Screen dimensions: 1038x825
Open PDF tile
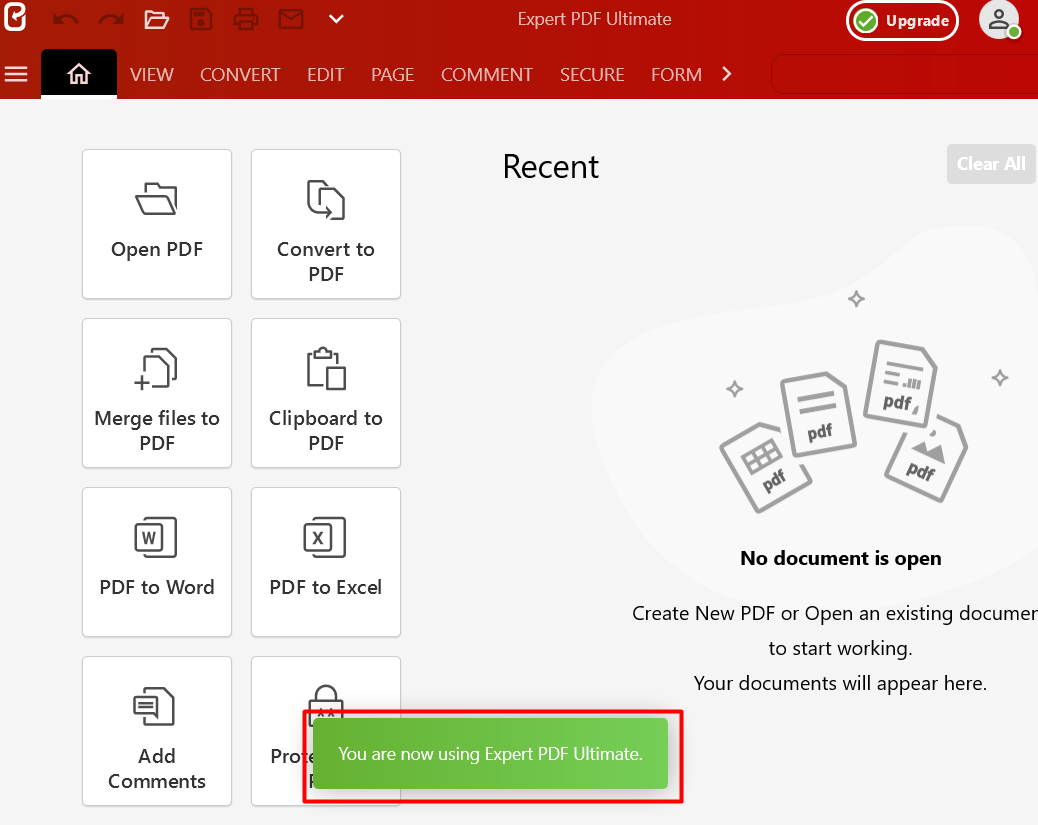pos(157,224)
